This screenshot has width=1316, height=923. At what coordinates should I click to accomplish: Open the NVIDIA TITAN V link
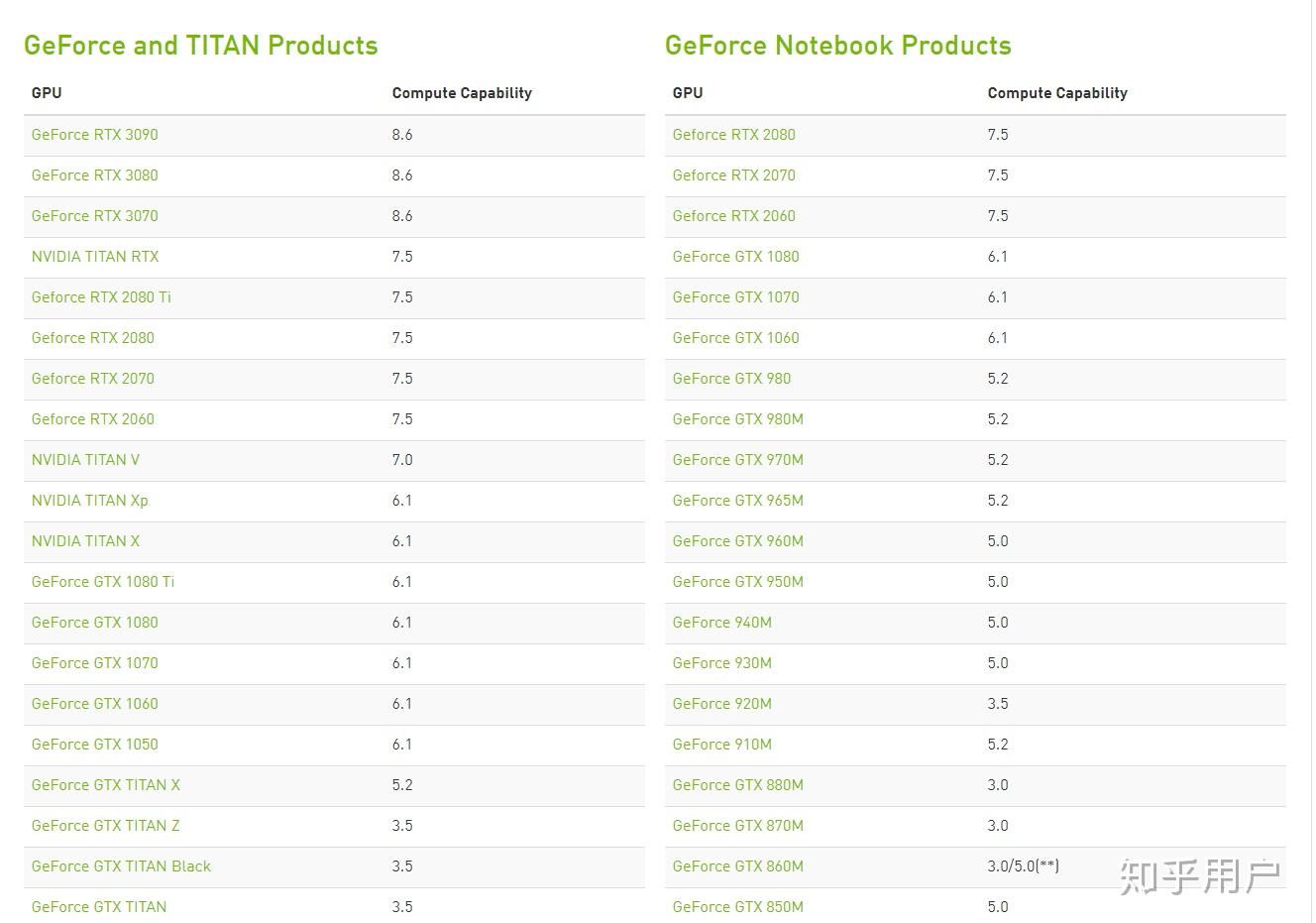click(x=85, y=460)
